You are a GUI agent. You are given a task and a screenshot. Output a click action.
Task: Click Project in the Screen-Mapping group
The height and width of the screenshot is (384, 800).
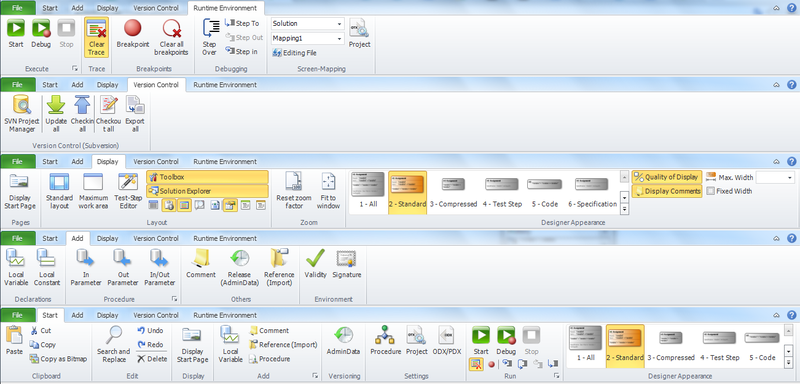tap(359, 33)
